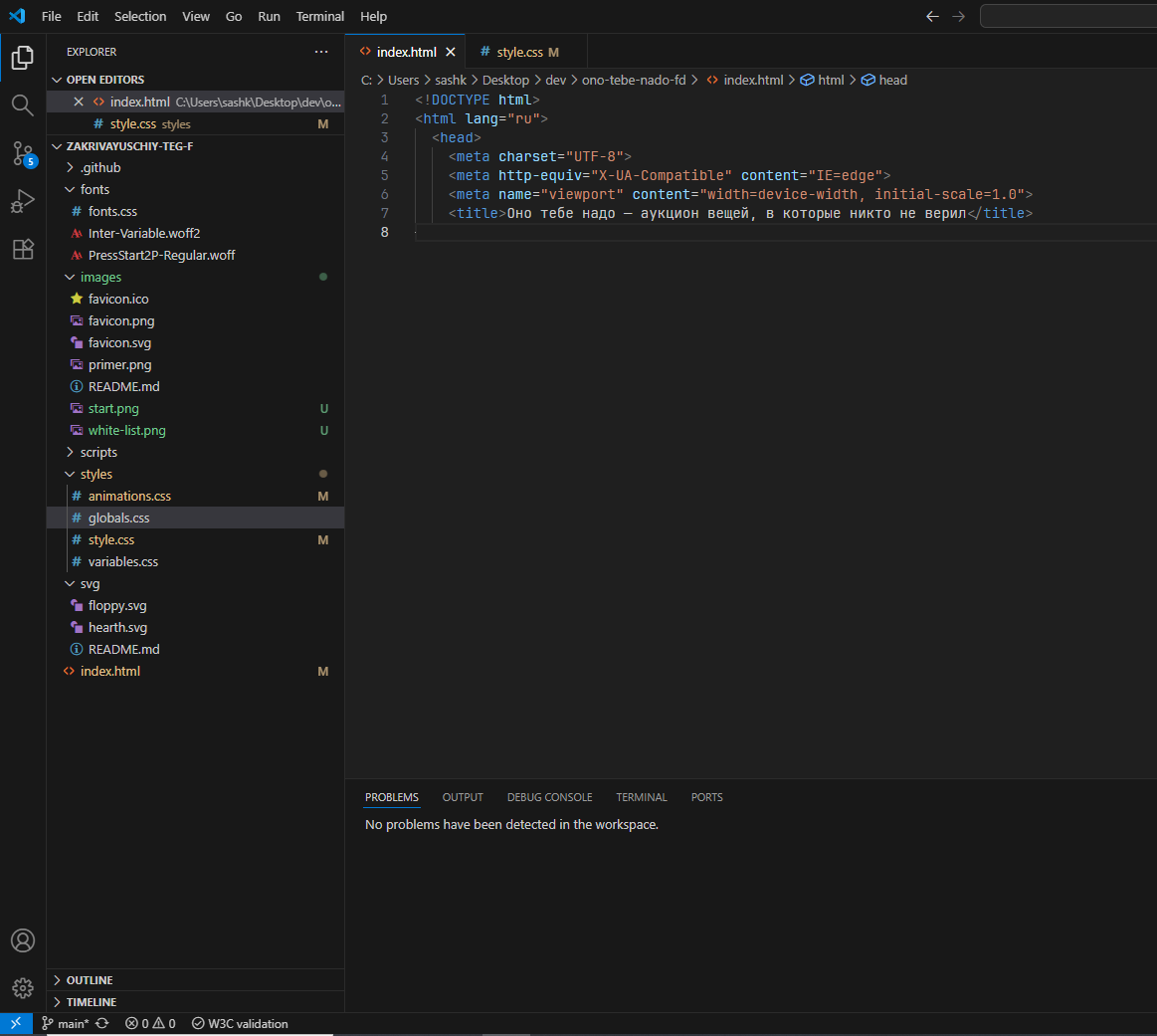
Task: Open the Explorer view in activity bar
Action: tap(23, 57)
